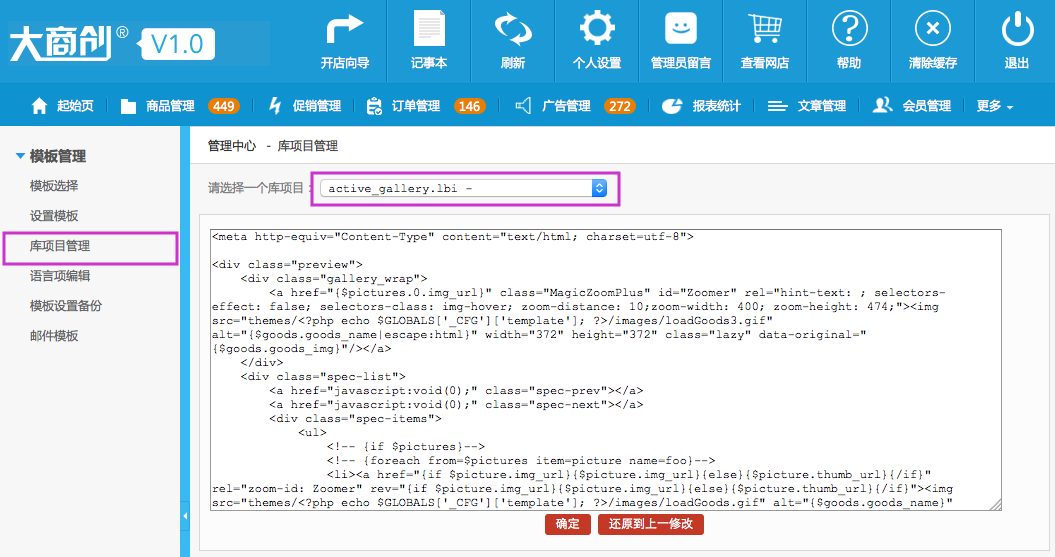Select 库项目管理 in the sidebar

point(60,246)
